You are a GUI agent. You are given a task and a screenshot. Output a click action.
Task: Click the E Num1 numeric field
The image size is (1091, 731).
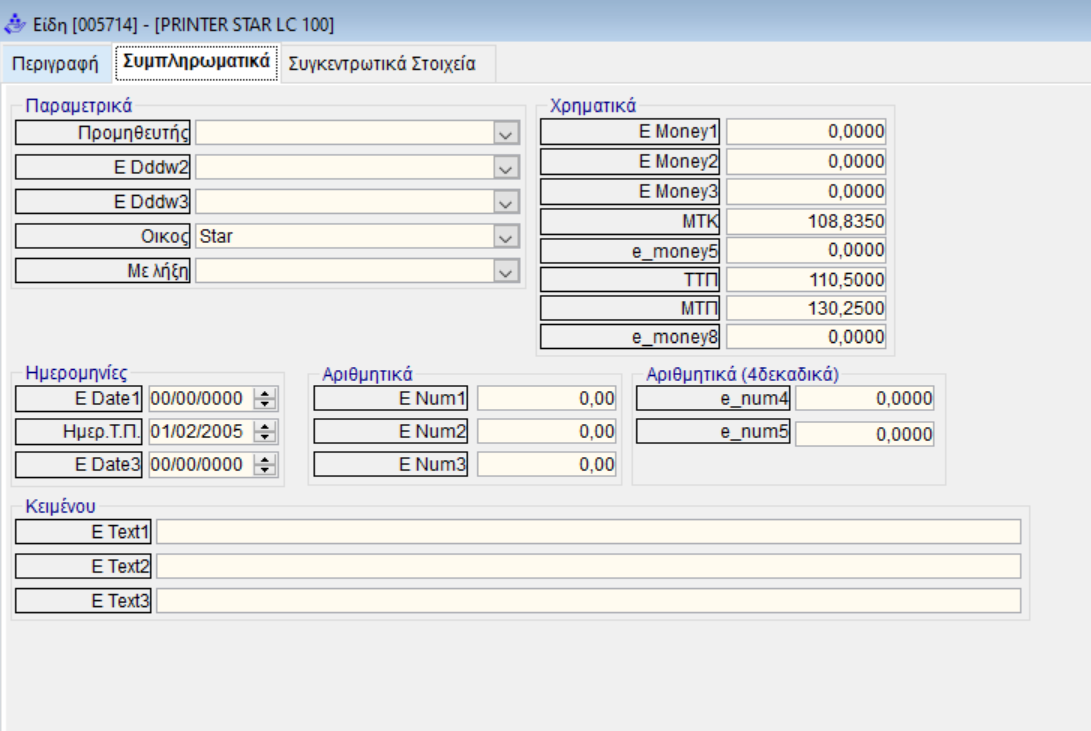547,400
